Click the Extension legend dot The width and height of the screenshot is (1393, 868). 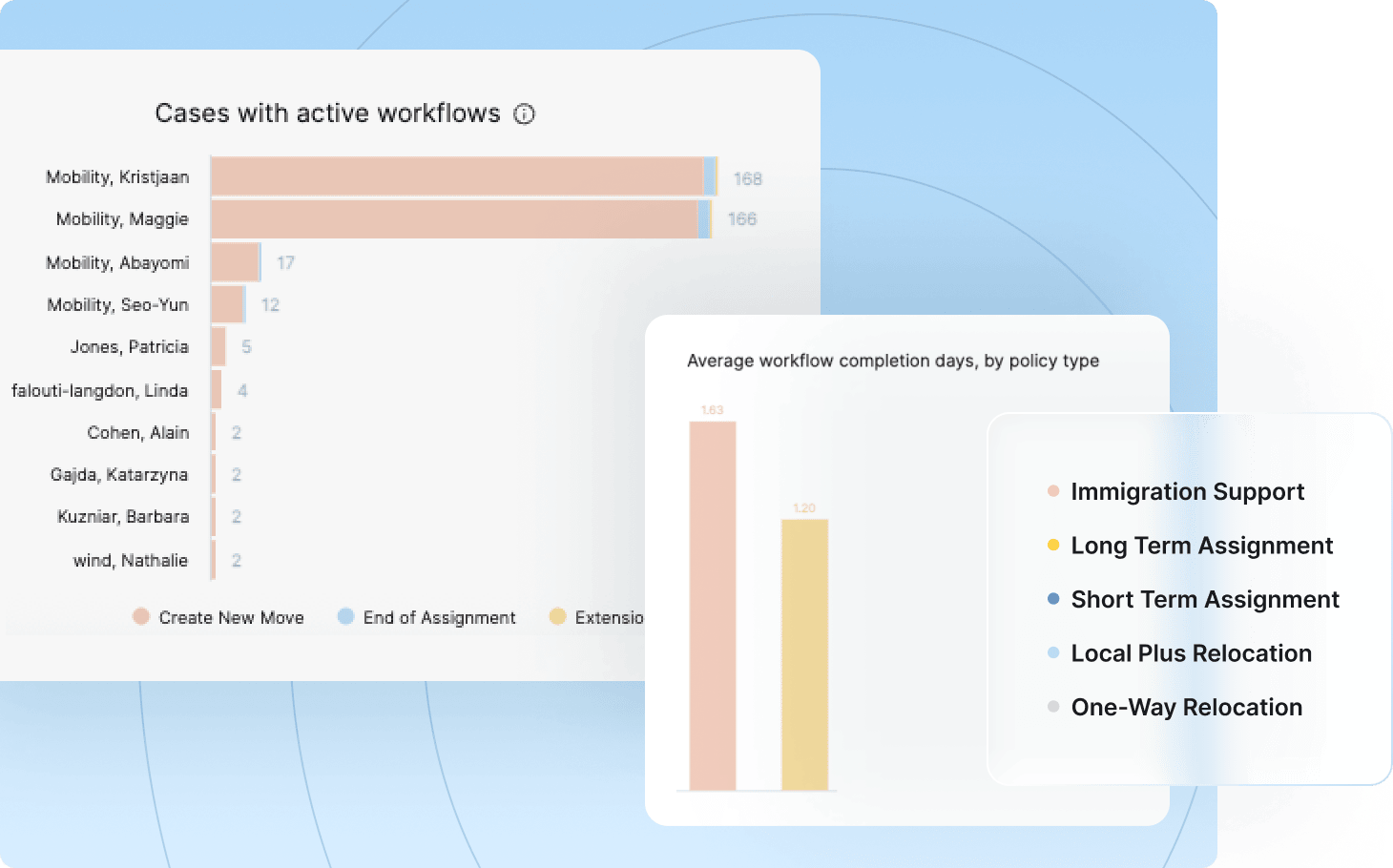pyautogui.click(x=558, y=617)
